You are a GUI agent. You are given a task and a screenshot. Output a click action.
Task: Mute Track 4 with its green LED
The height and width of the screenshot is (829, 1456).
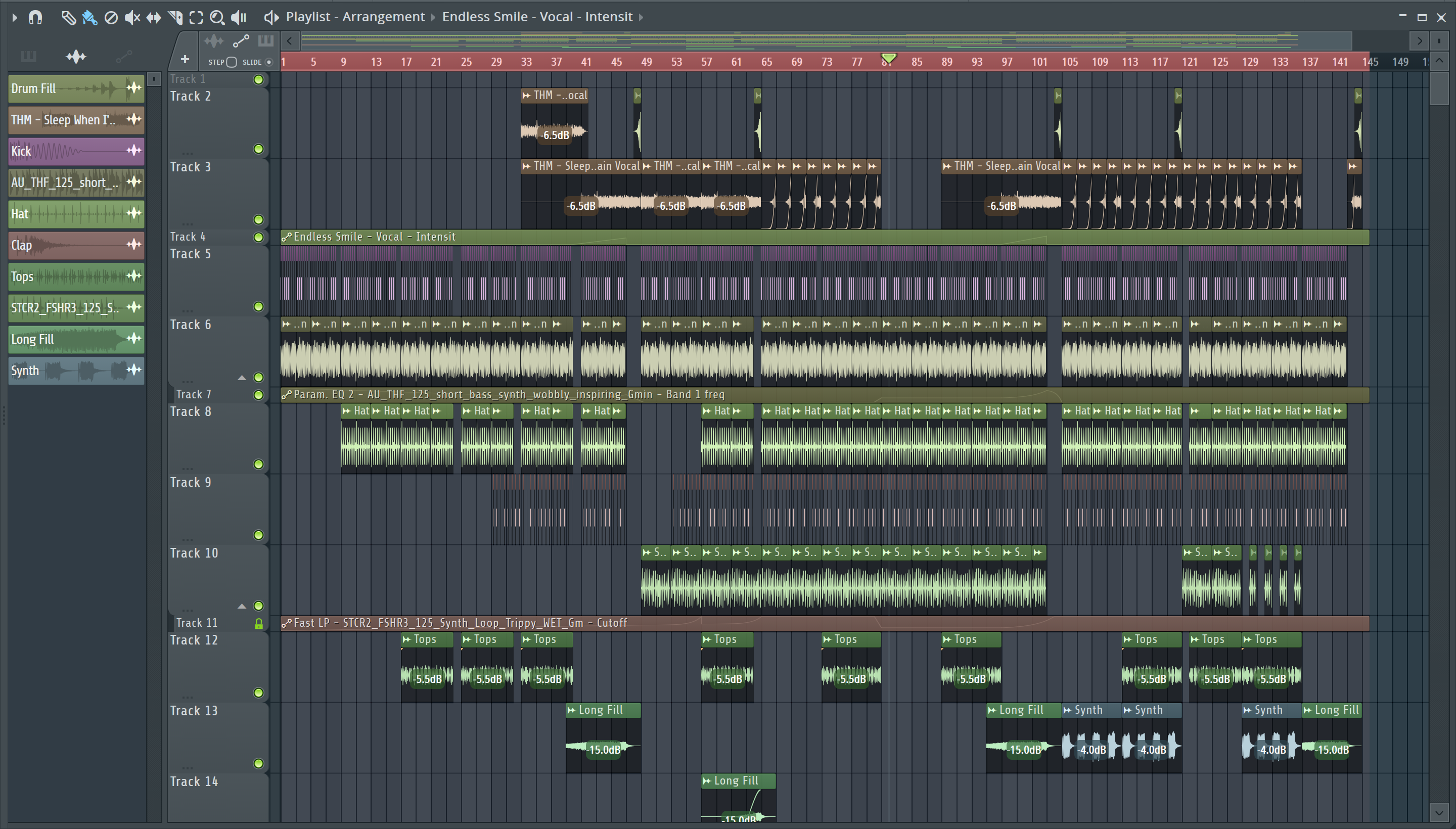258,238
